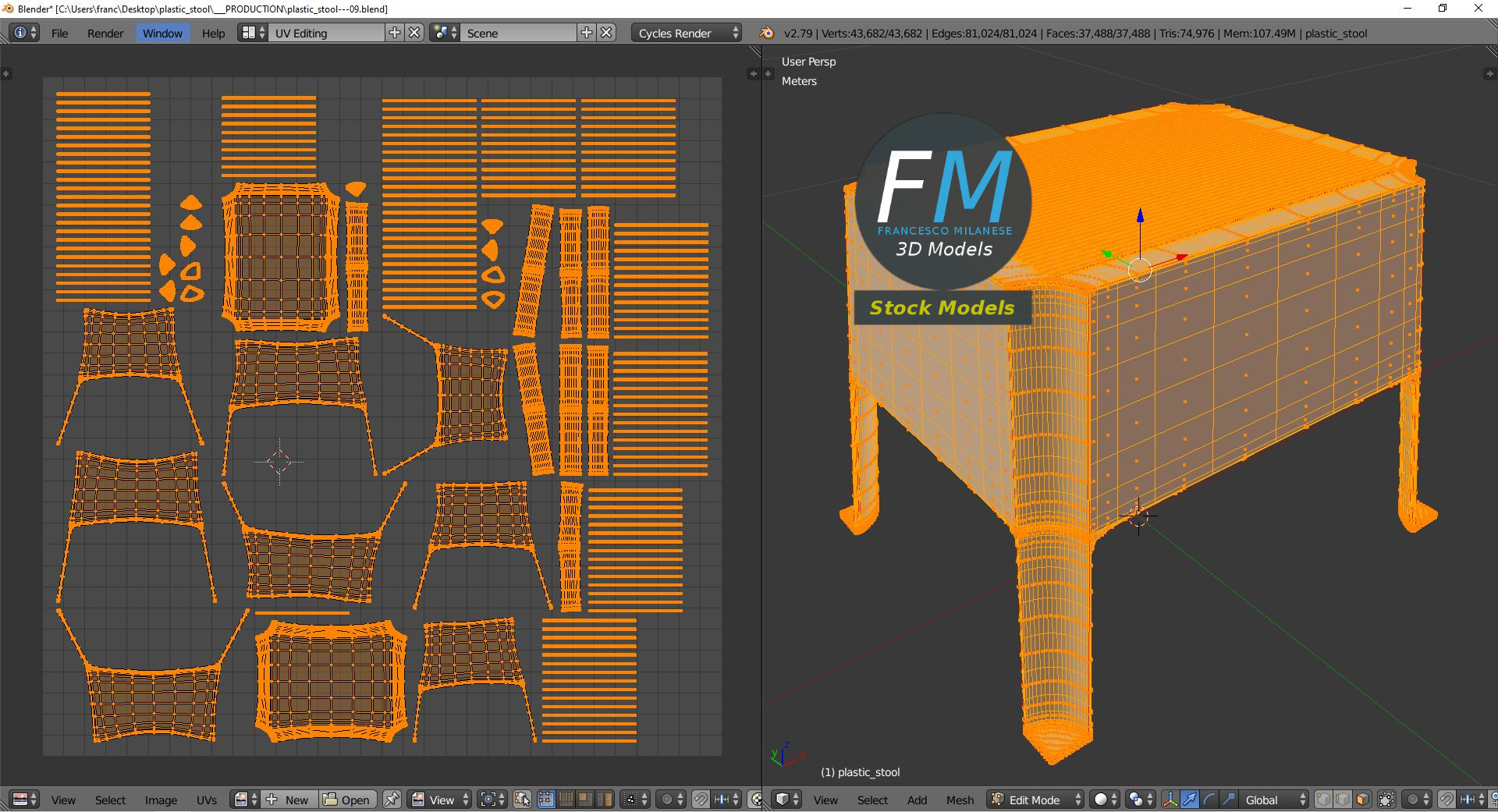
Task: Click the Scene name field
Action: tap(518, 33)
